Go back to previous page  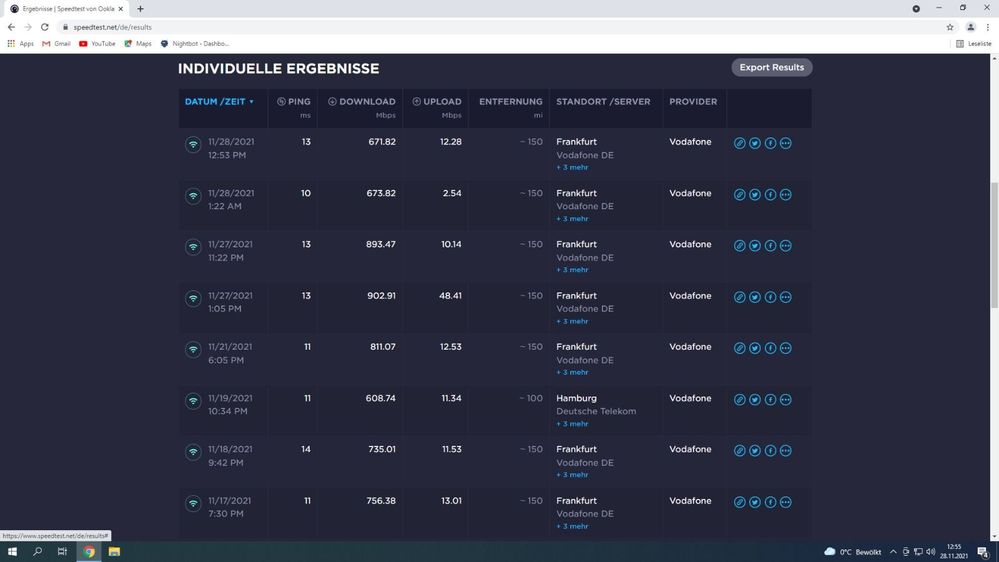[11, 27]
